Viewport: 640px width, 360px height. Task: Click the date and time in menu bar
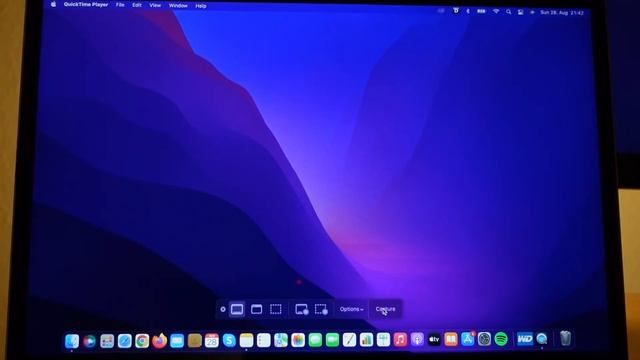click(562, 13)
